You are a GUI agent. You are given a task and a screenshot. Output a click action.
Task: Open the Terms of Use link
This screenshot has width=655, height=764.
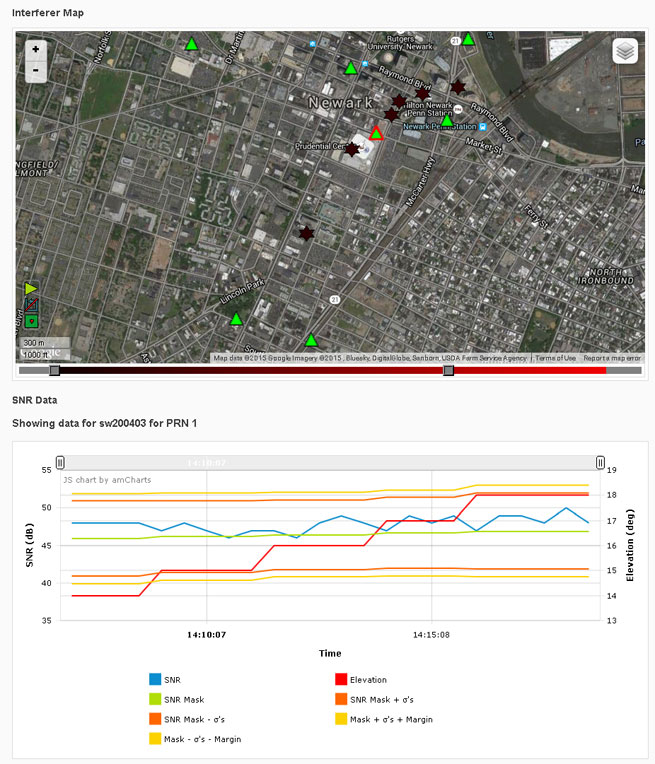(x=555, y=358)
